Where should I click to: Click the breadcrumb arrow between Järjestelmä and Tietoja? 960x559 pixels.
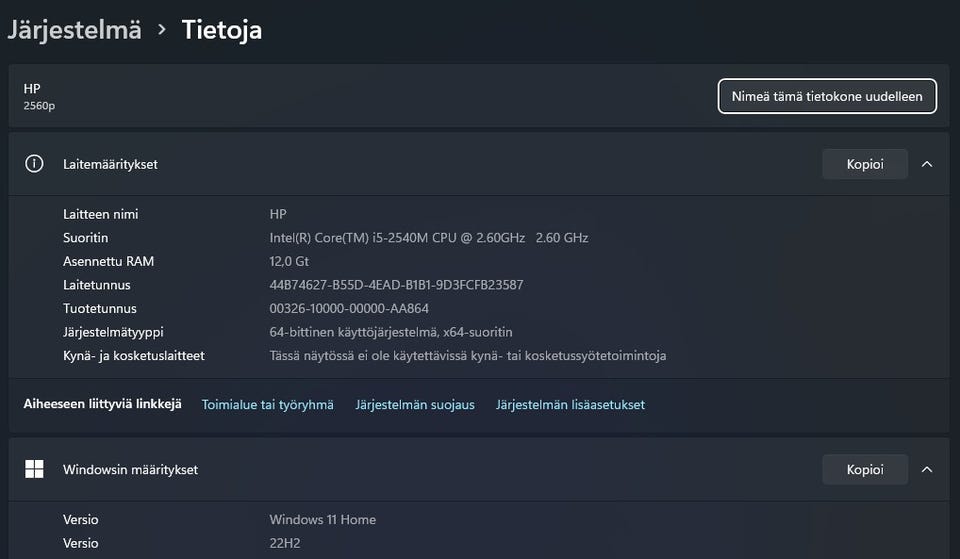coord(162,30)
